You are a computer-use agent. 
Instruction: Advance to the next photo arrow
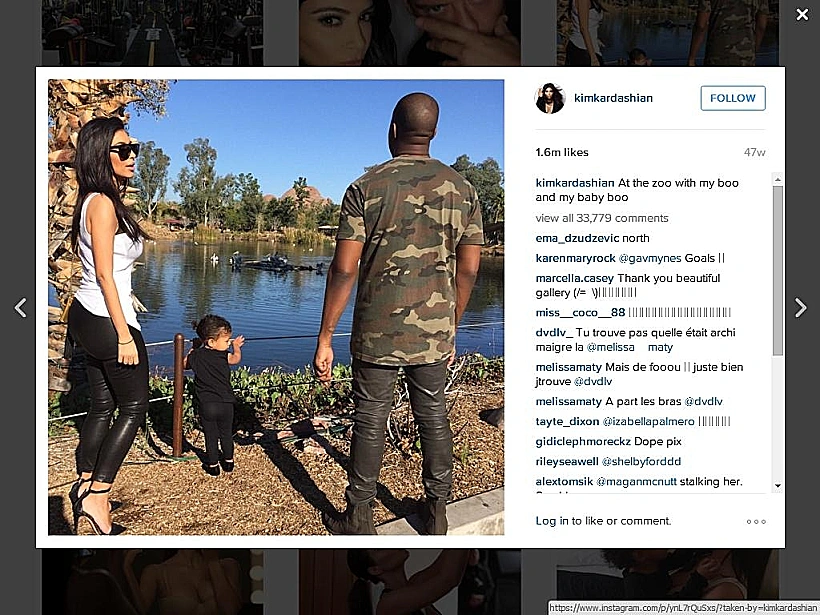800,308
